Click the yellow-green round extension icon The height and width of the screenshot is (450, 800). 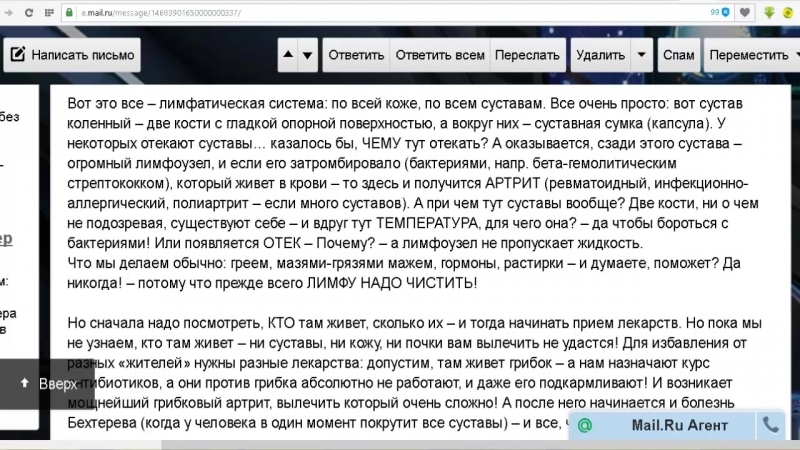pos(788,13)
